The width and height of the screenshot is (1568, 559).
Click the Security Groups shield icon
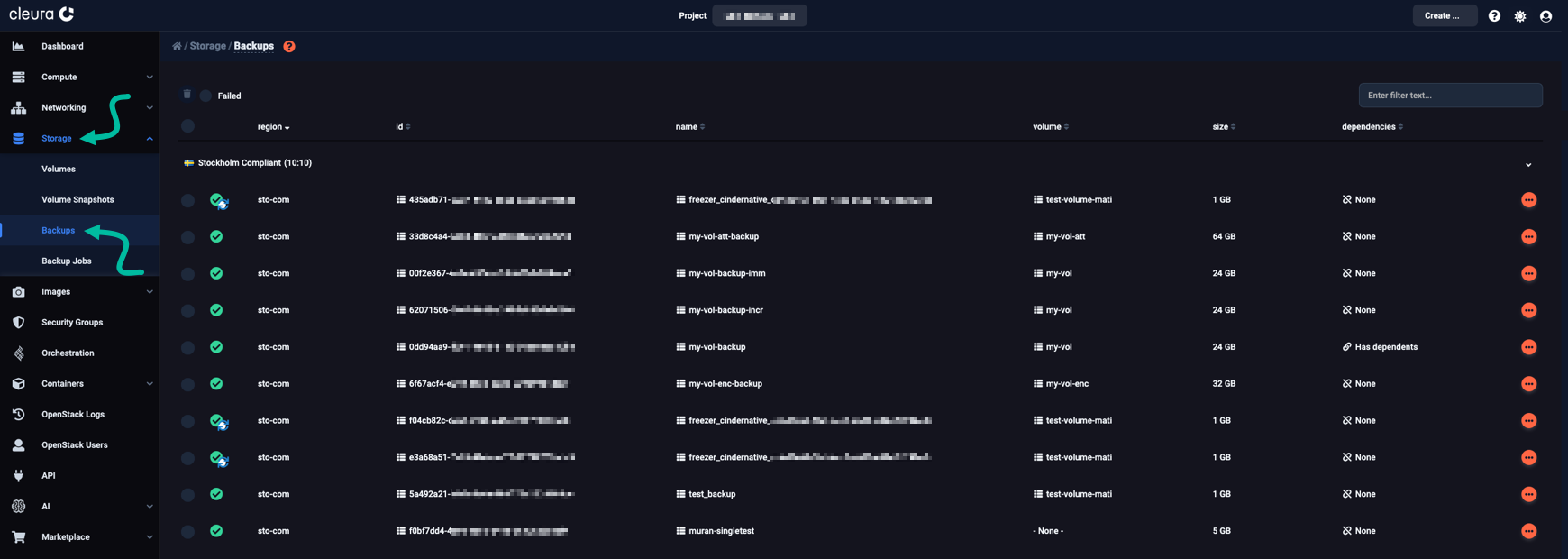pyautogui.click(x=18, y=323)
